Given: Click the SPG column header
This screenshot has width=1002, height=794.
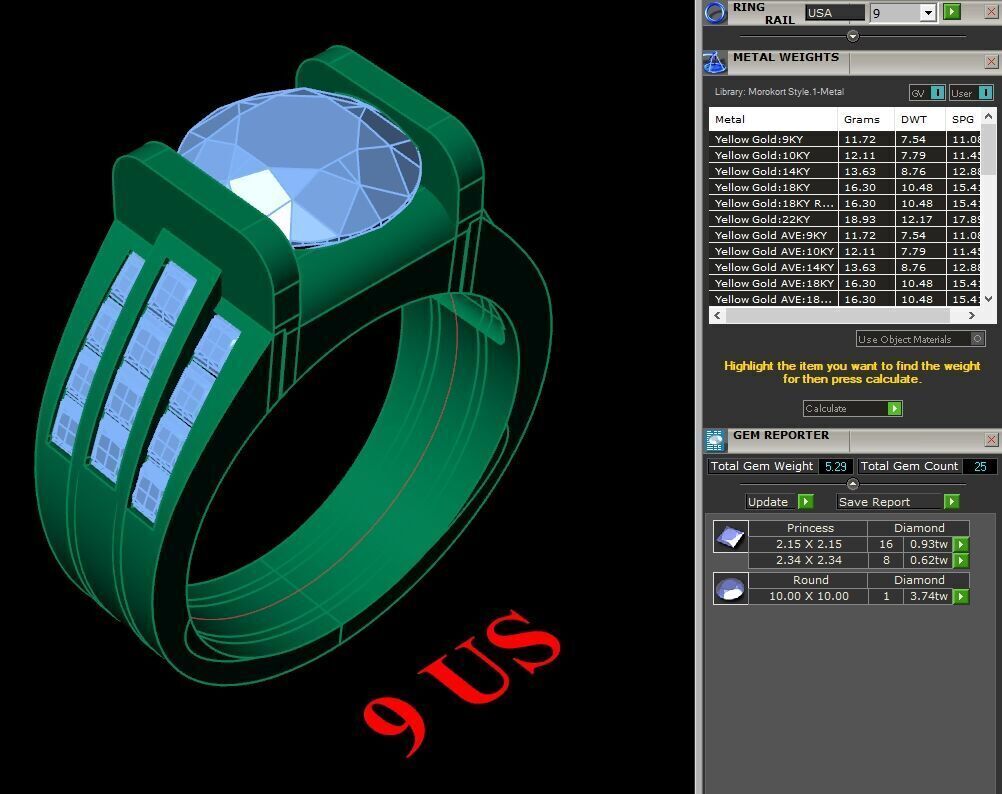Looking at the screenshot, I should (964, 119).
